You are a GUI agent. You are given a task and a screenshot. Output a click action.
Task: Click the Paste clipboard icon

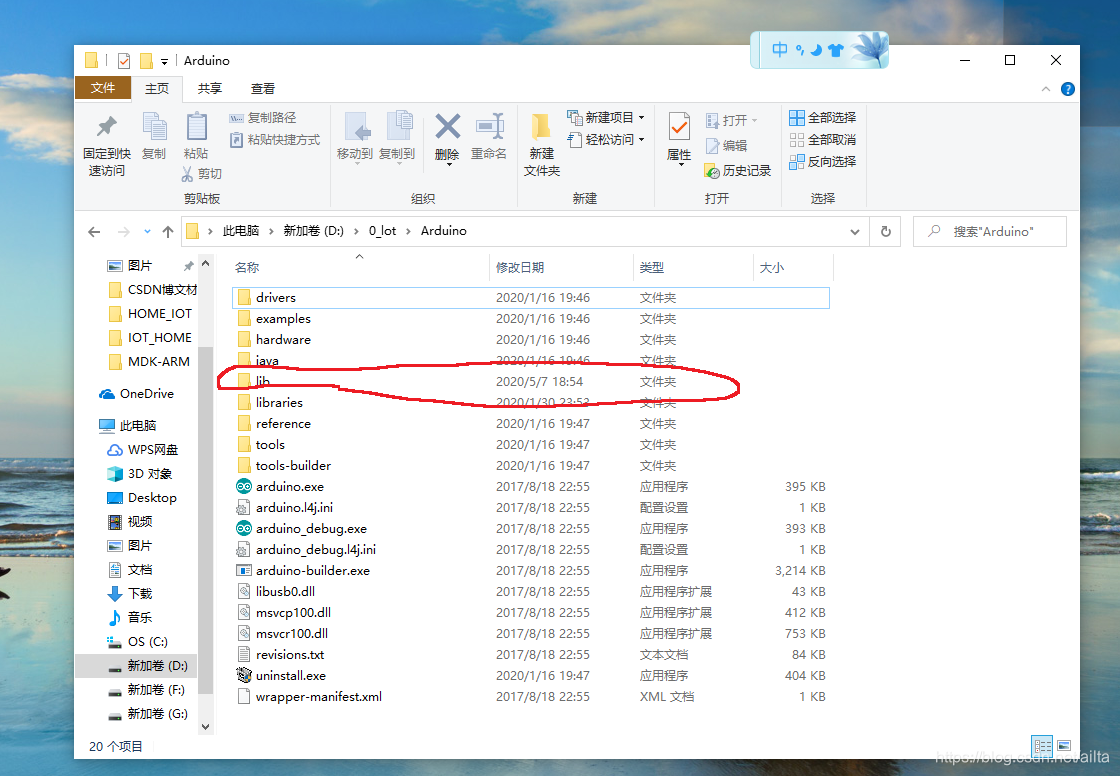pos(196,126)
